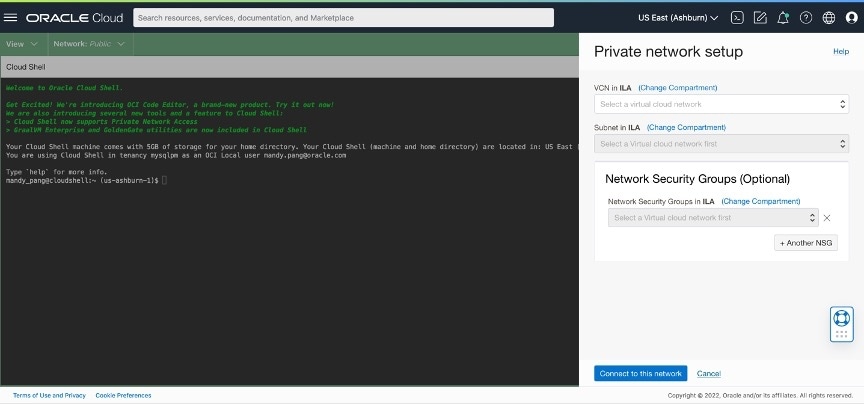864x404 pixels.
Task: Open the user profile avatar menu
Action: pos(851,18)
